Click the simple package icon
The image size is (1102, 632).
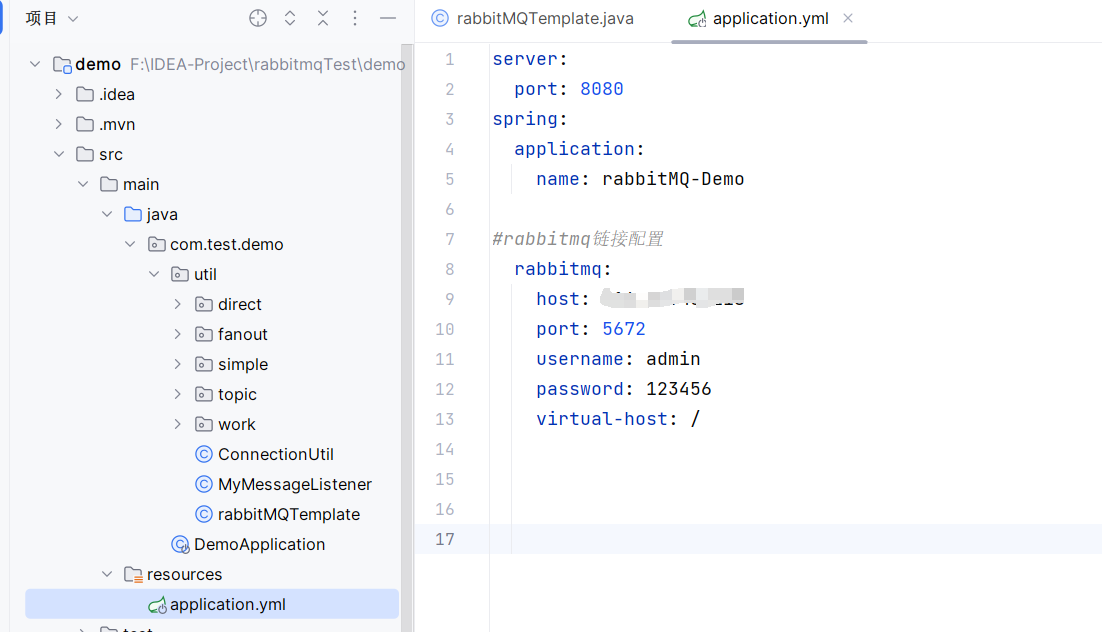[204, 364]
